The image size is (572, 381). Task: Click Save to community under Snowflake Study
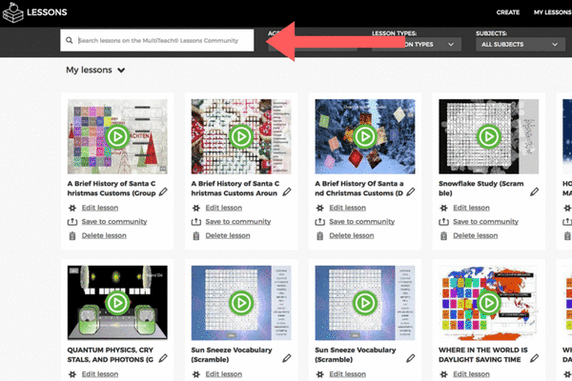tap(486, 222)
